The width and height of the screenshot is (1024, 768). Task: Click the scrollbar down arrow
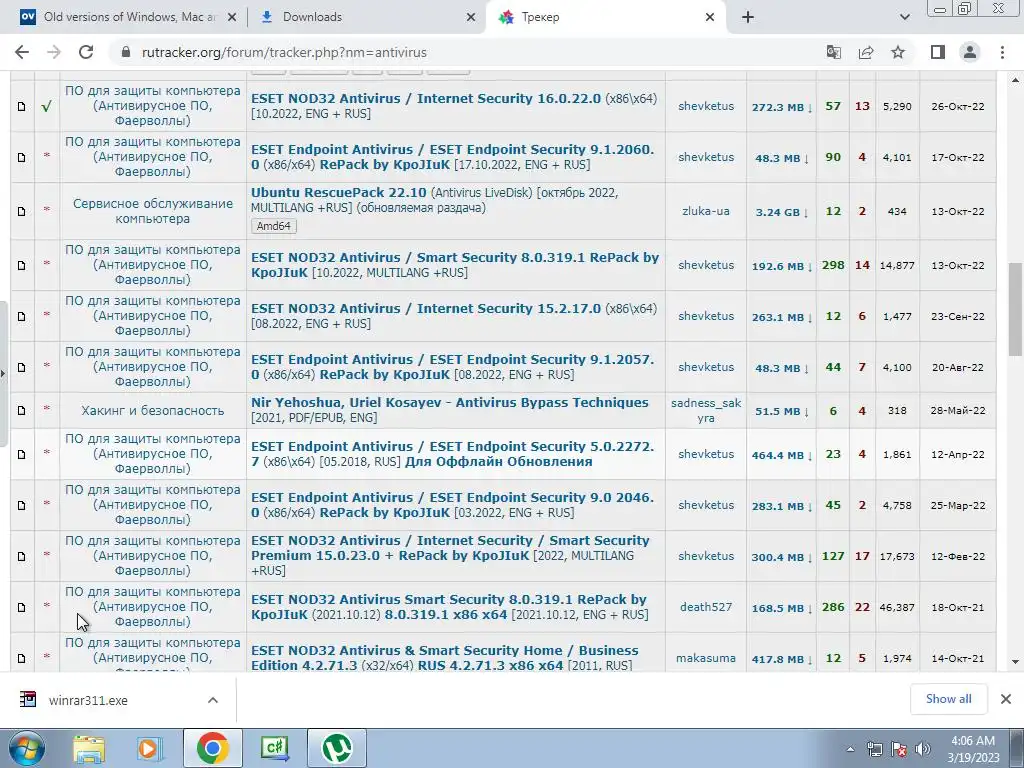tap(1015, 662)
